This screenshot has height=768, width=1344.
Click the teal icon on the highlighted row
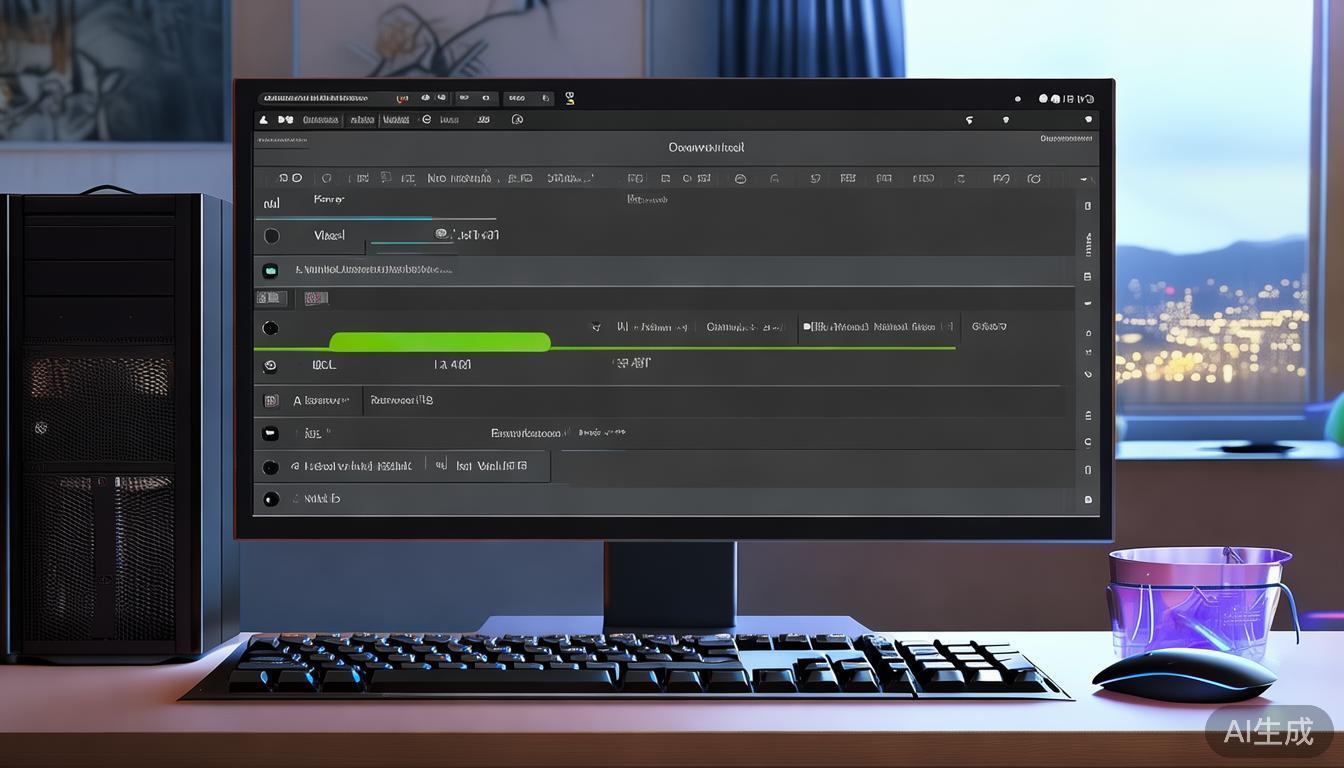point(270,271)
